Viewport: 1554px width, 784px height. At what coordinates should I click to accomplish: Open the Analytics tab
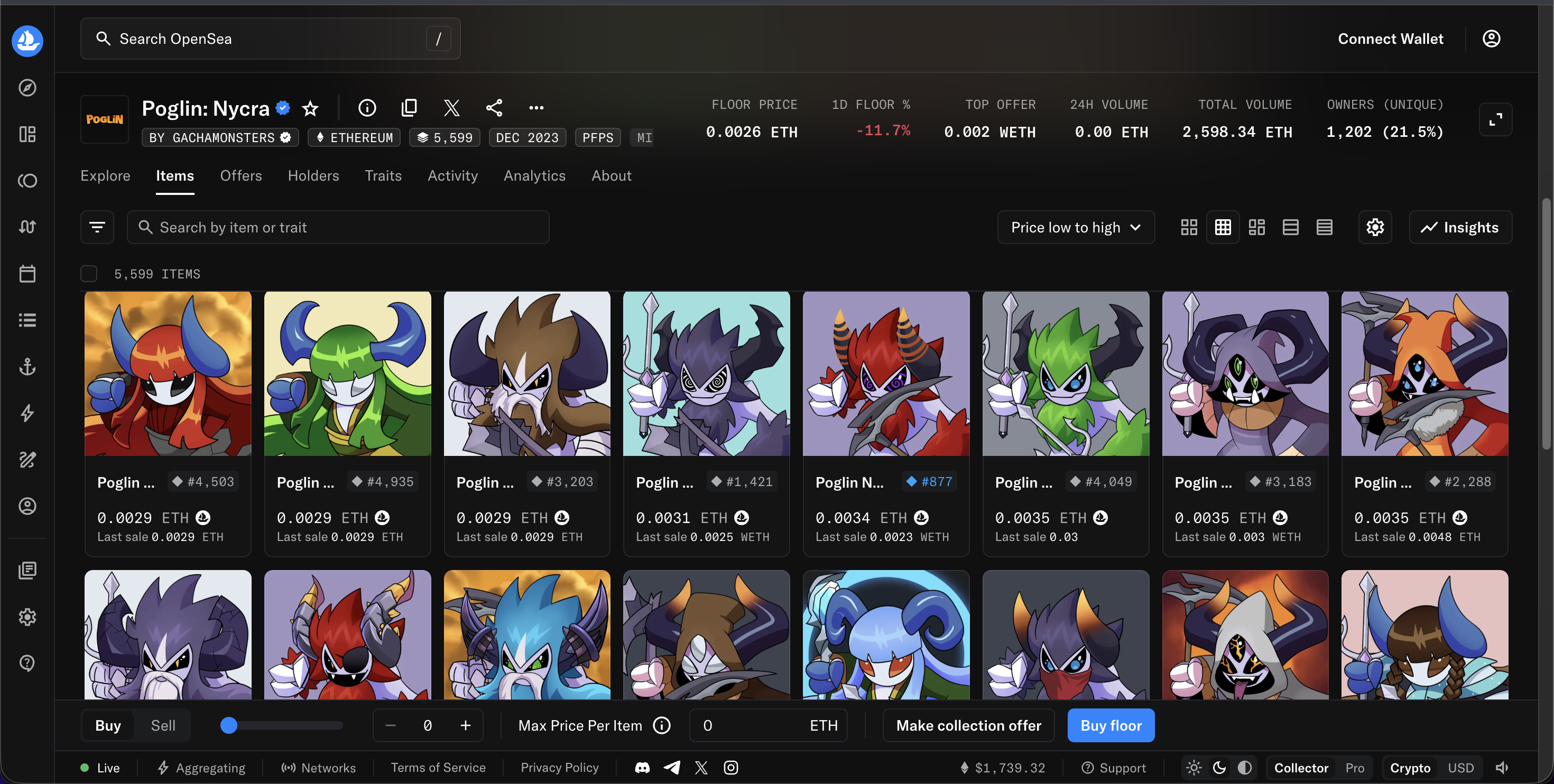[x=534, y=175]
